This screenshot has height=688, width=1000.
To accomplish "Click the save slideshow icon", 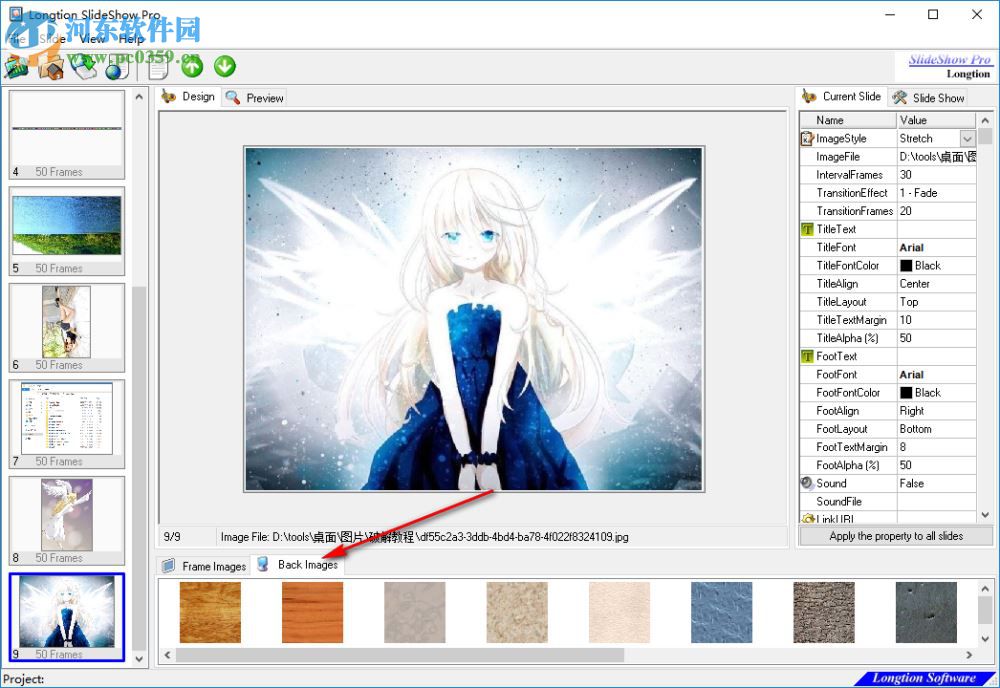I will point(86,67).
